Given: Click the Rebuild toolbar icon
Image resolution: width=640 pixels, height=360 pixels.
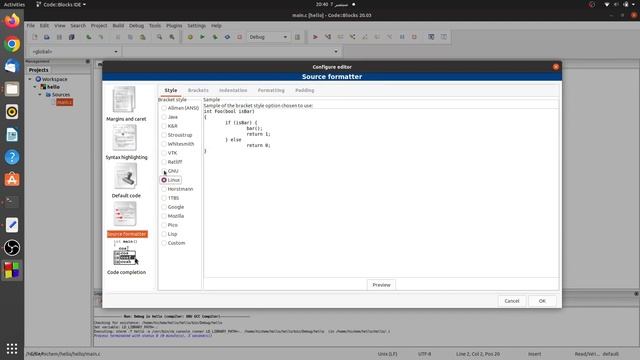Looking at the screenshot, I should (x=227, y=37).
